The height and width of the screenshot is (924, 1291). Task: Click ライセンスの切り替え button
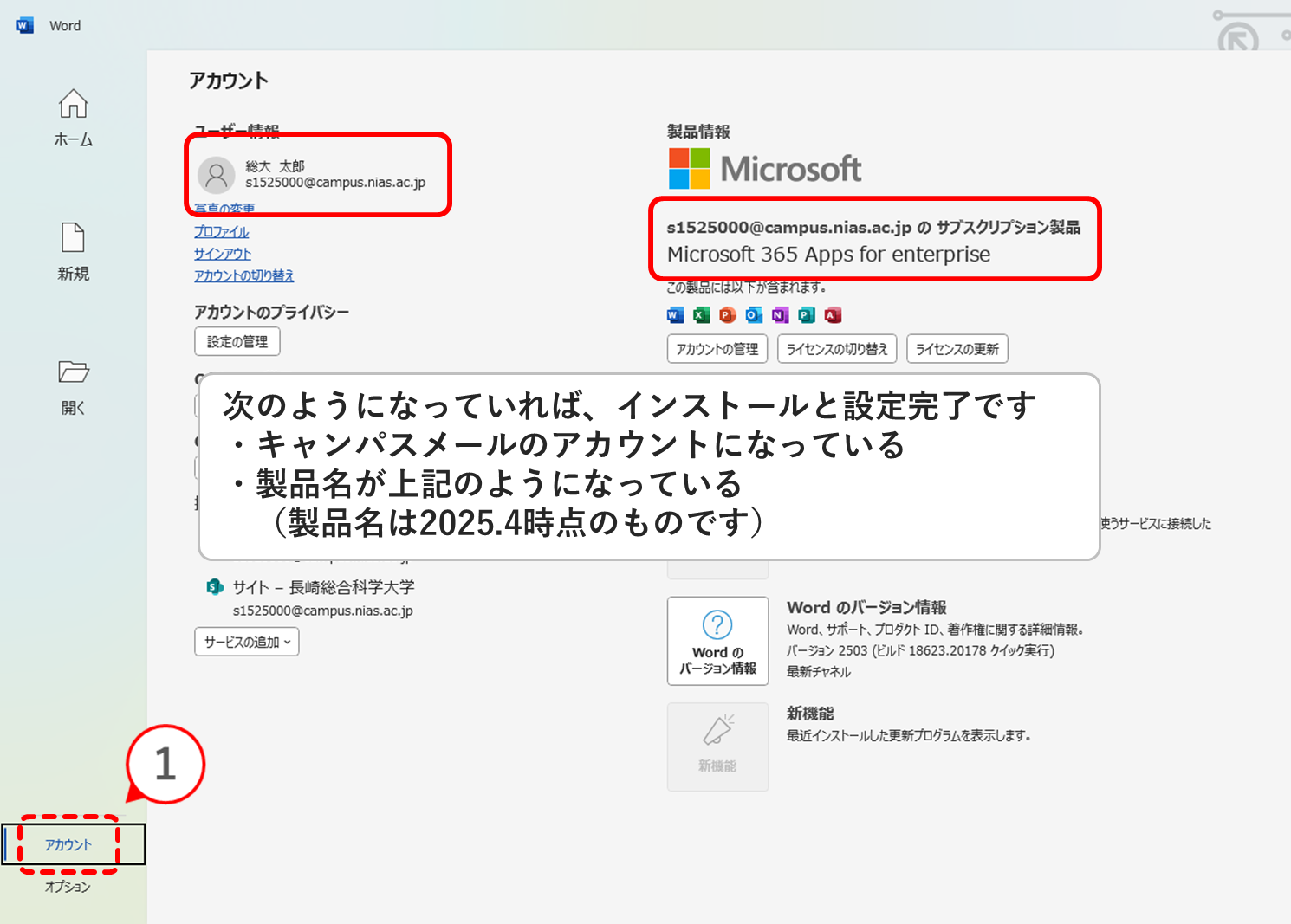click(x=837, y=349)
